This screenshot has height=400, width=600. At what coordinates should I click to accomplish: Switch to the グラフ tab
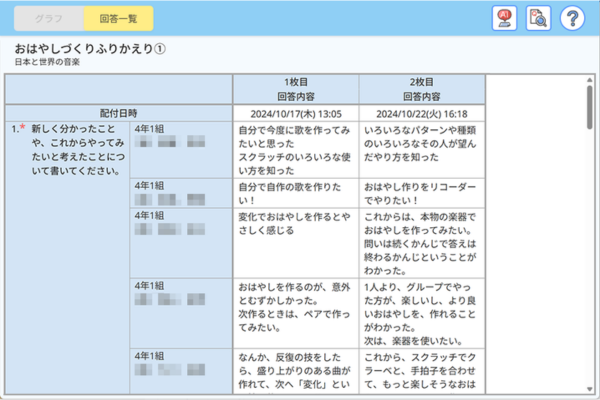tap(47, 19)
